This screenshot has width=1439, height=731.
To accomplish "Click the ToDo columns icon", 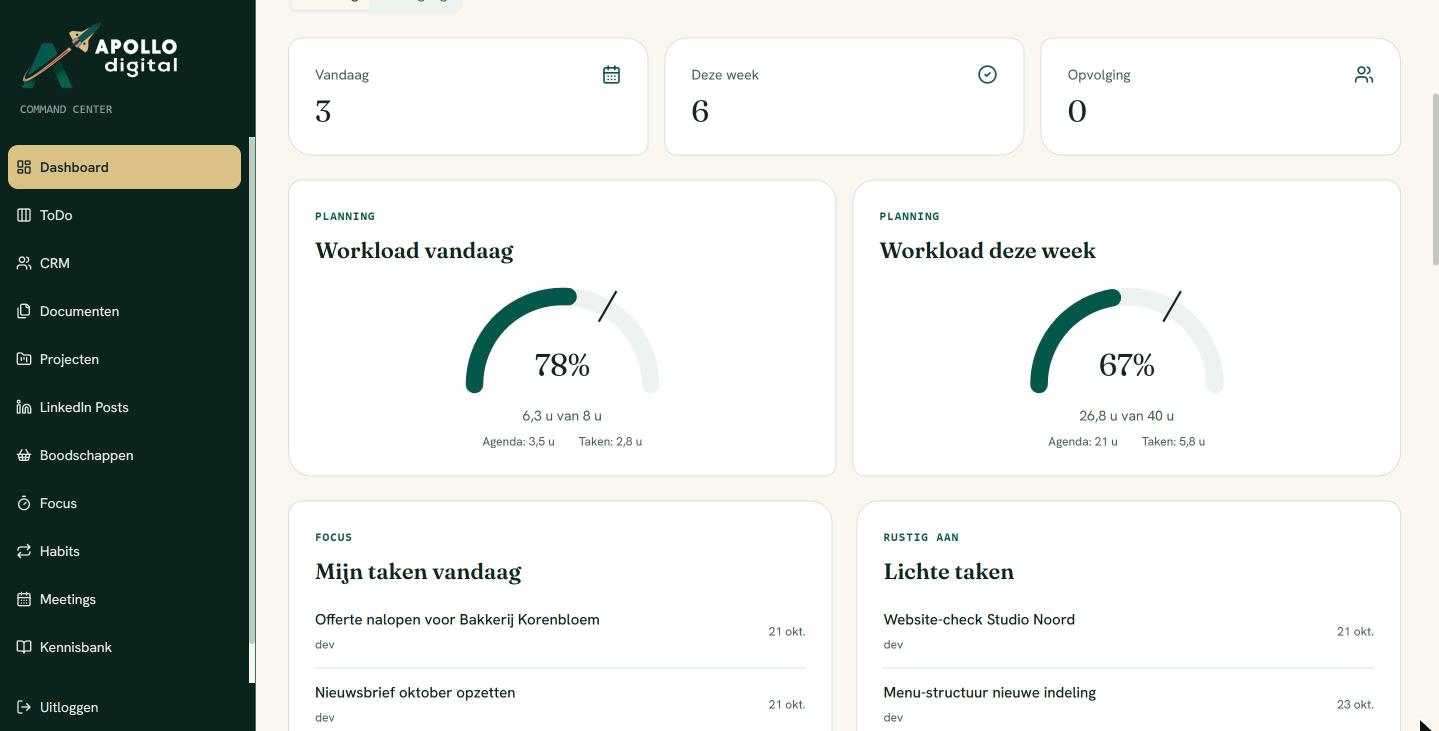I will point(24,215).
